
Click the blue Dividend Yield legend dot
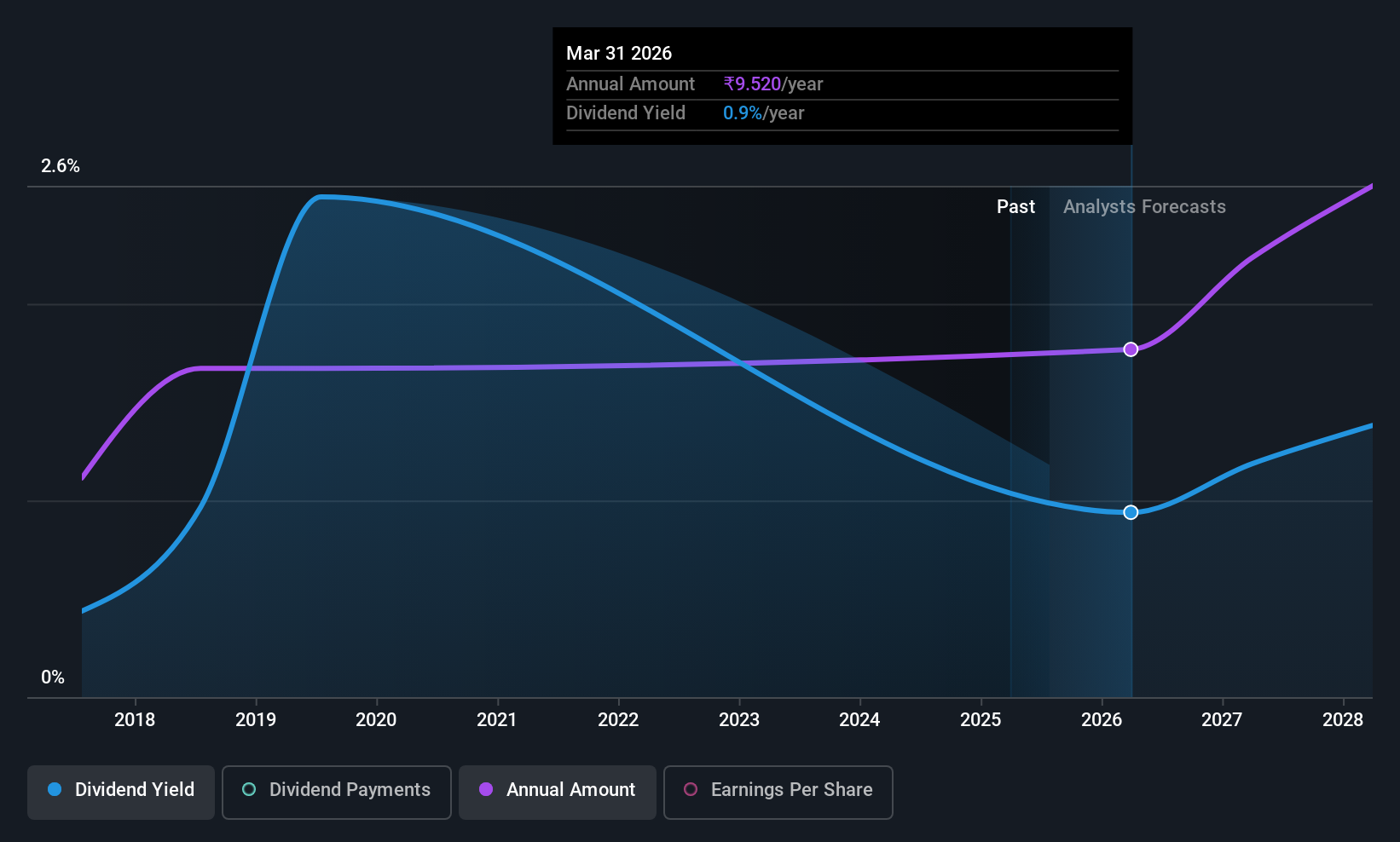[55, 789]
